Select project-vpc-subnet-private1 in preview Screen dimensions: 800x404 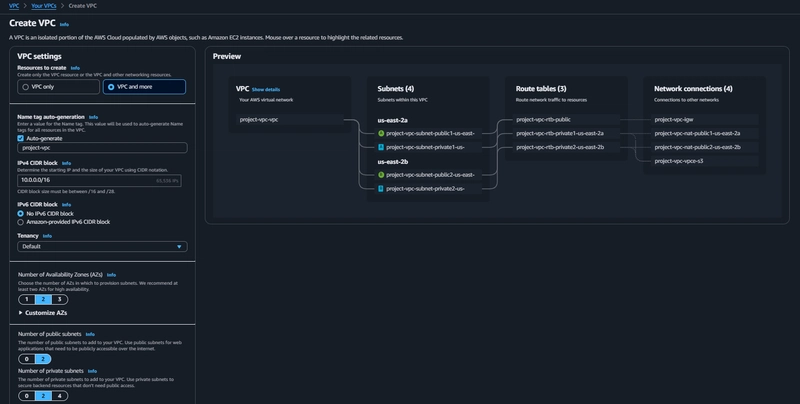coord(428,147)
